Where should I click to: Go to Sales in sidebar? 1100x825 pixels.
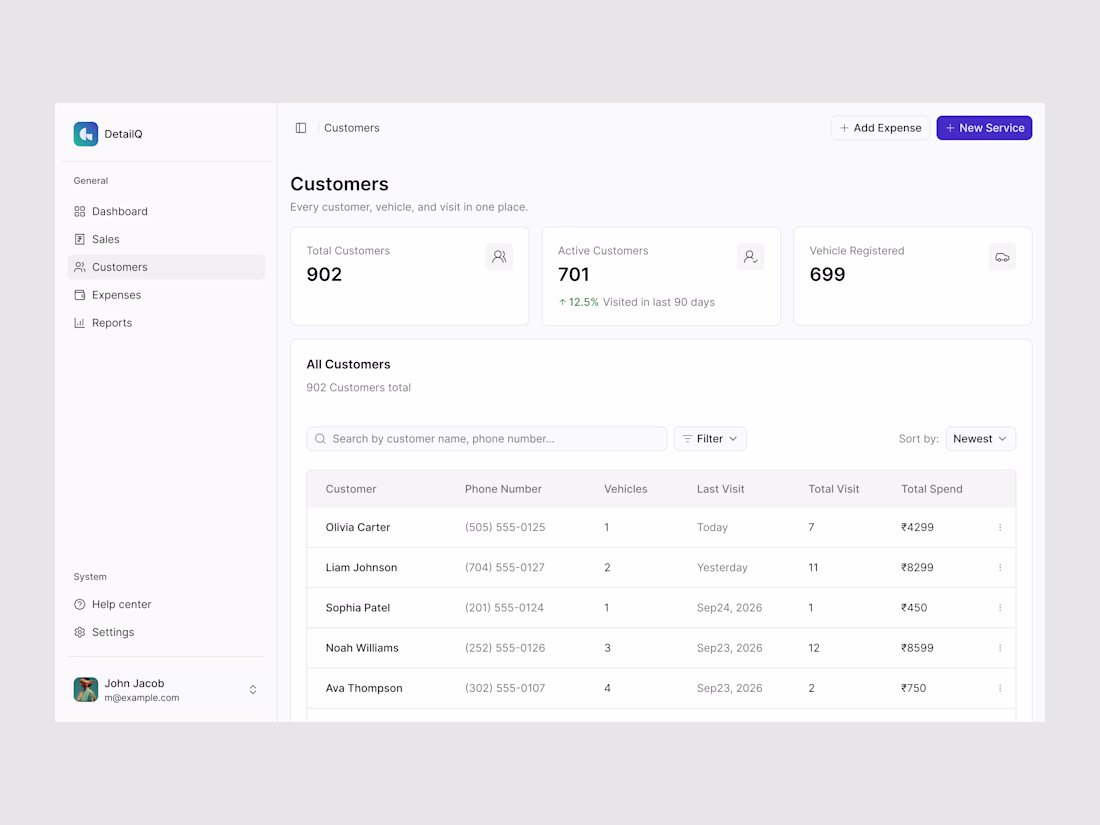click(x=166, y=239)
